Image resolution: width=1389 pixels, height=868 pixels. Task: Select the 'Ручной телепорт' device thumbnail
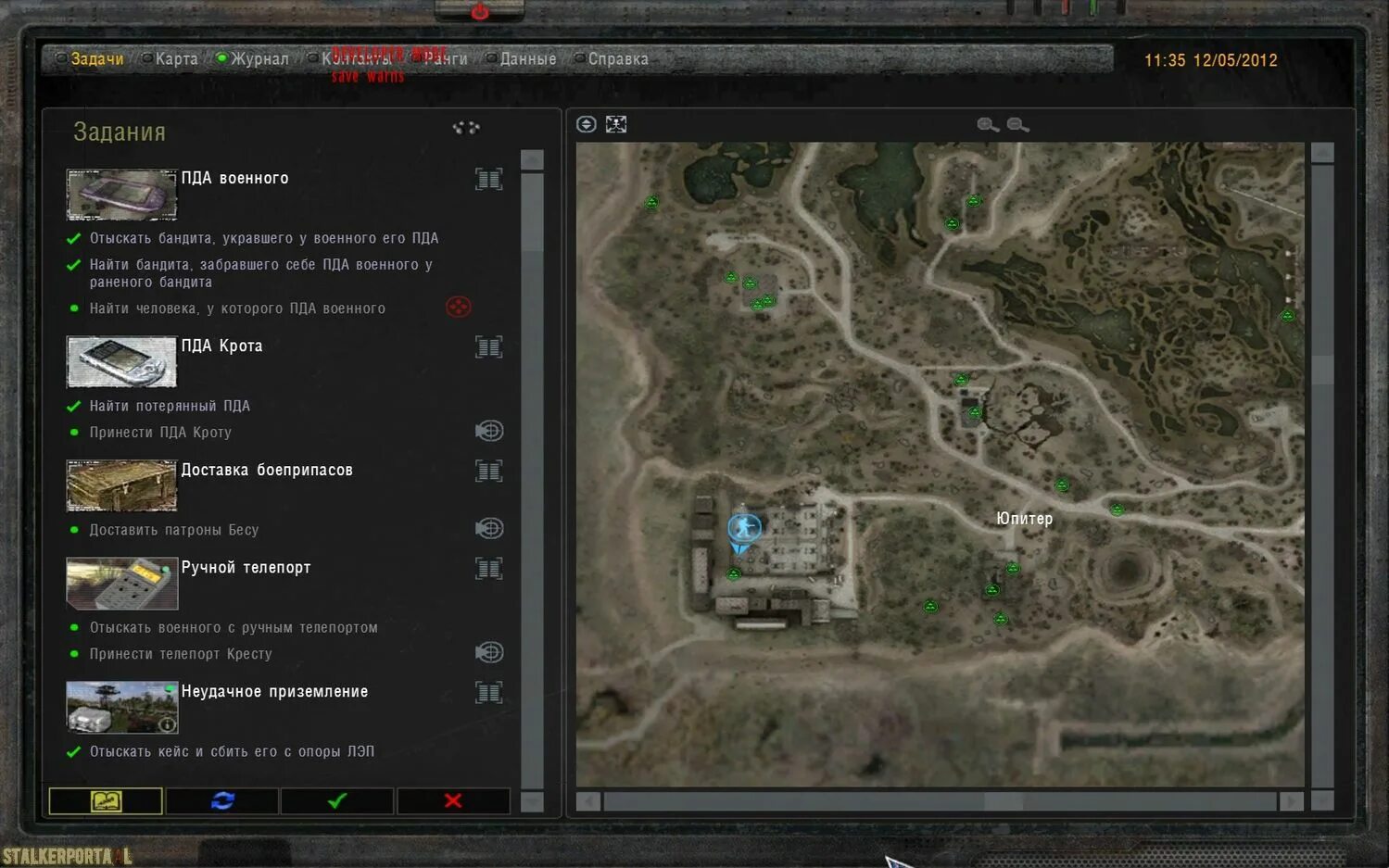(121, 584)
